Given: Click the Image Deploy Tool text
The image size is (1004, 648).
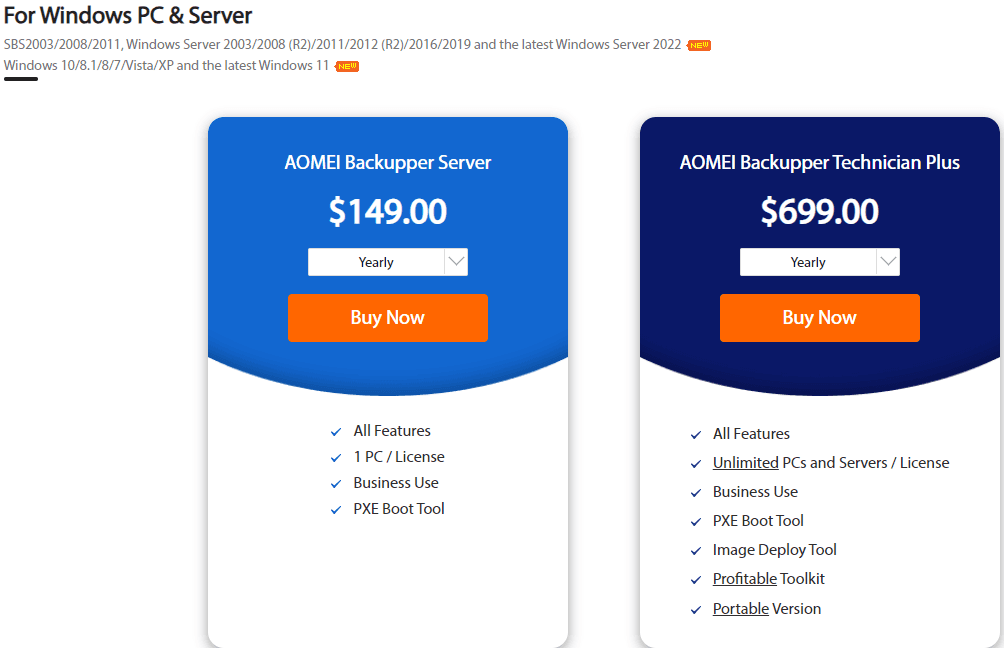Looking at the screenshot, I should point(775,550).
